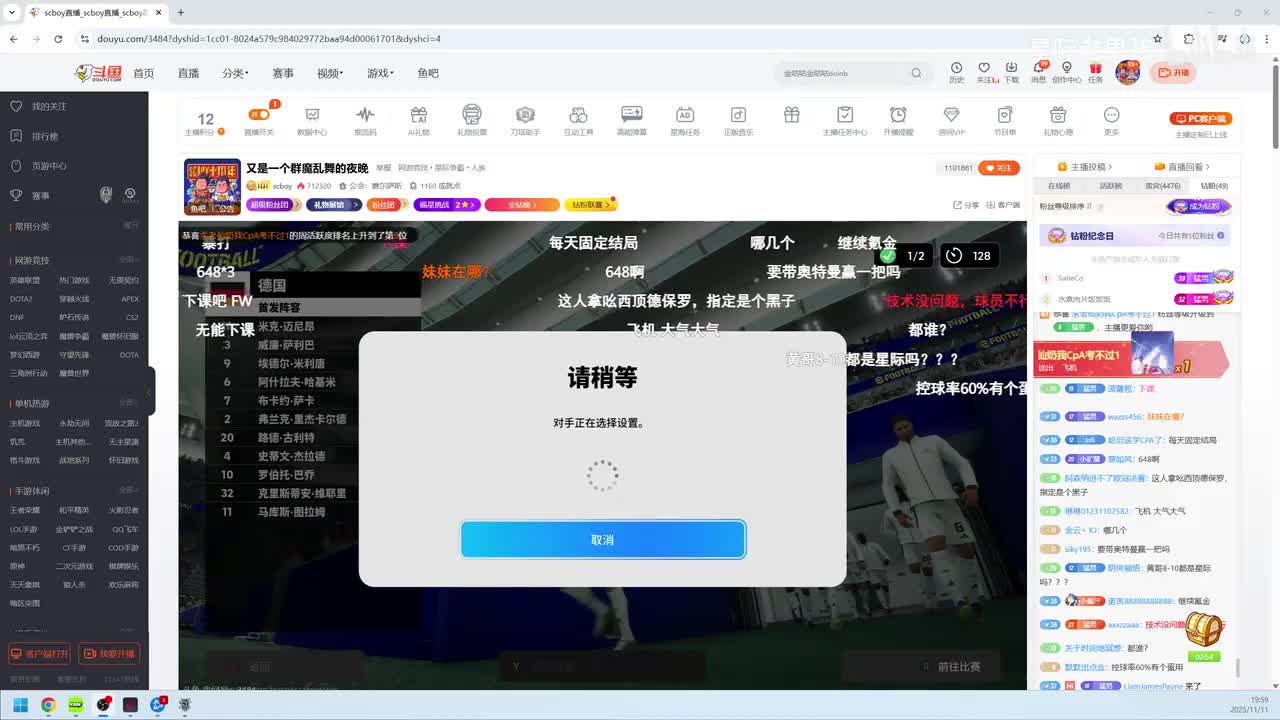Open 正版音乐 music icon

[738, 115]
